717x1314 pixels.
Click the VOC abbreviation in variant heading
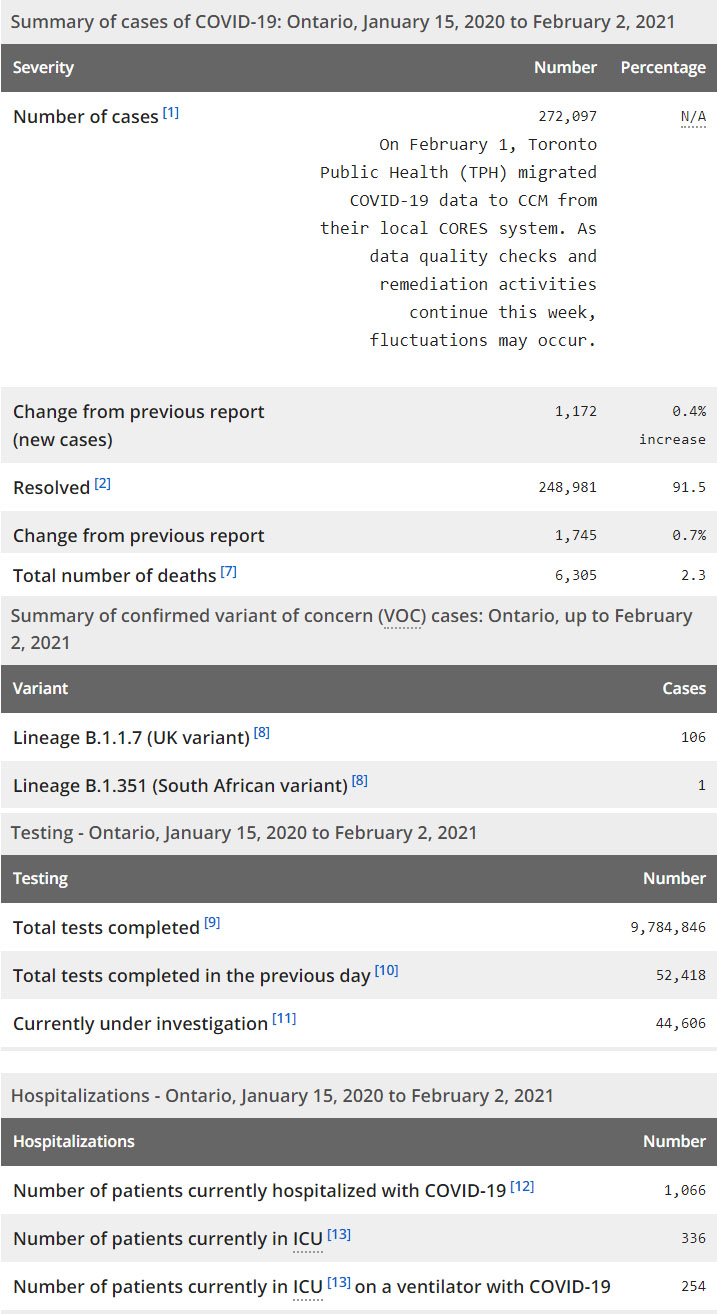[404, 616]
